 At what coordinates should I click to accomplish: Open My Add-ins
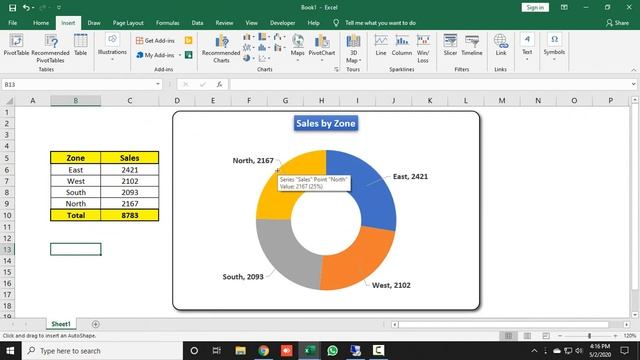156,55
